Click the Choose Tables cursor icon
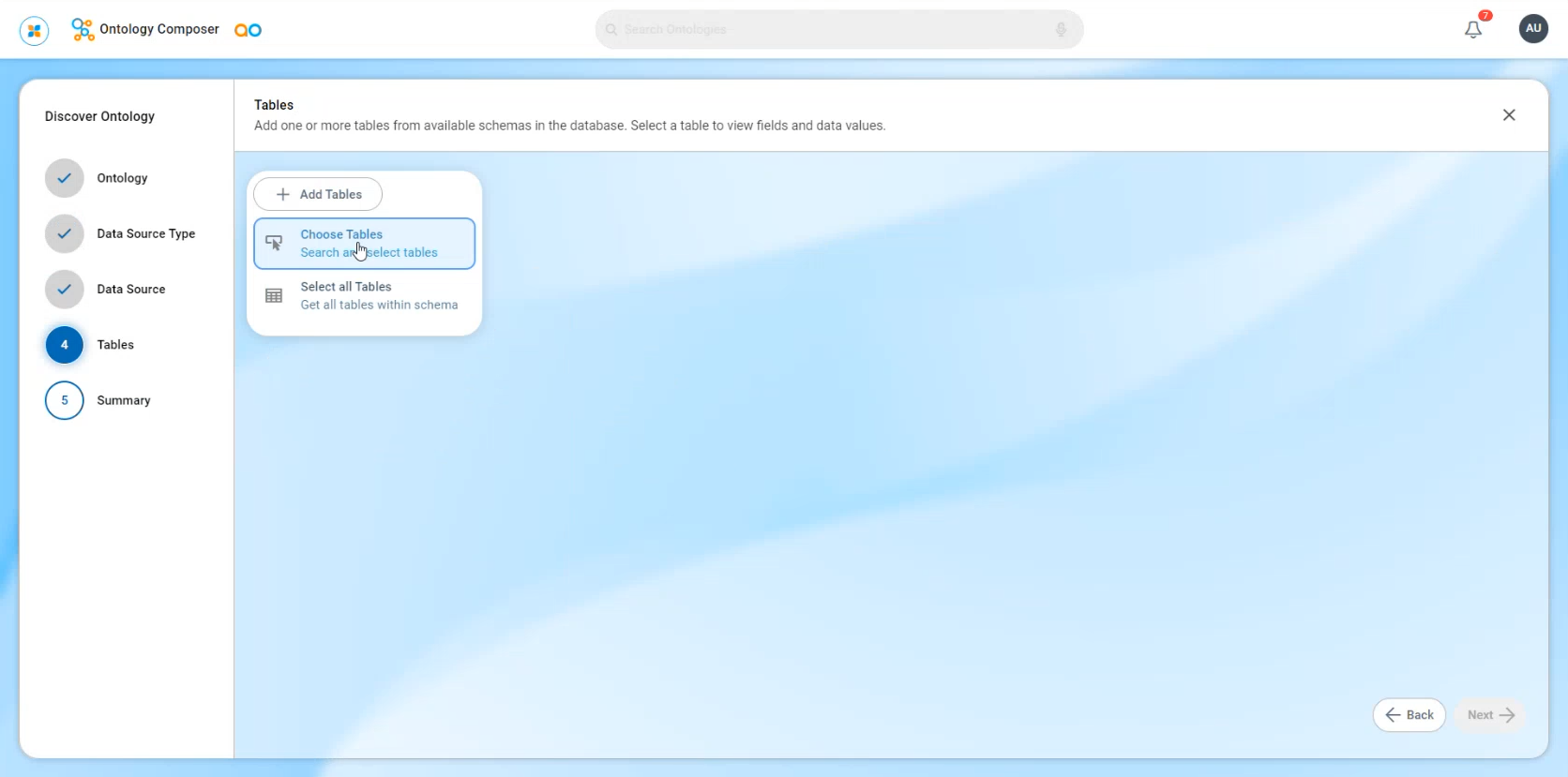Screen dimensions: 1568x777 point(274,244)
